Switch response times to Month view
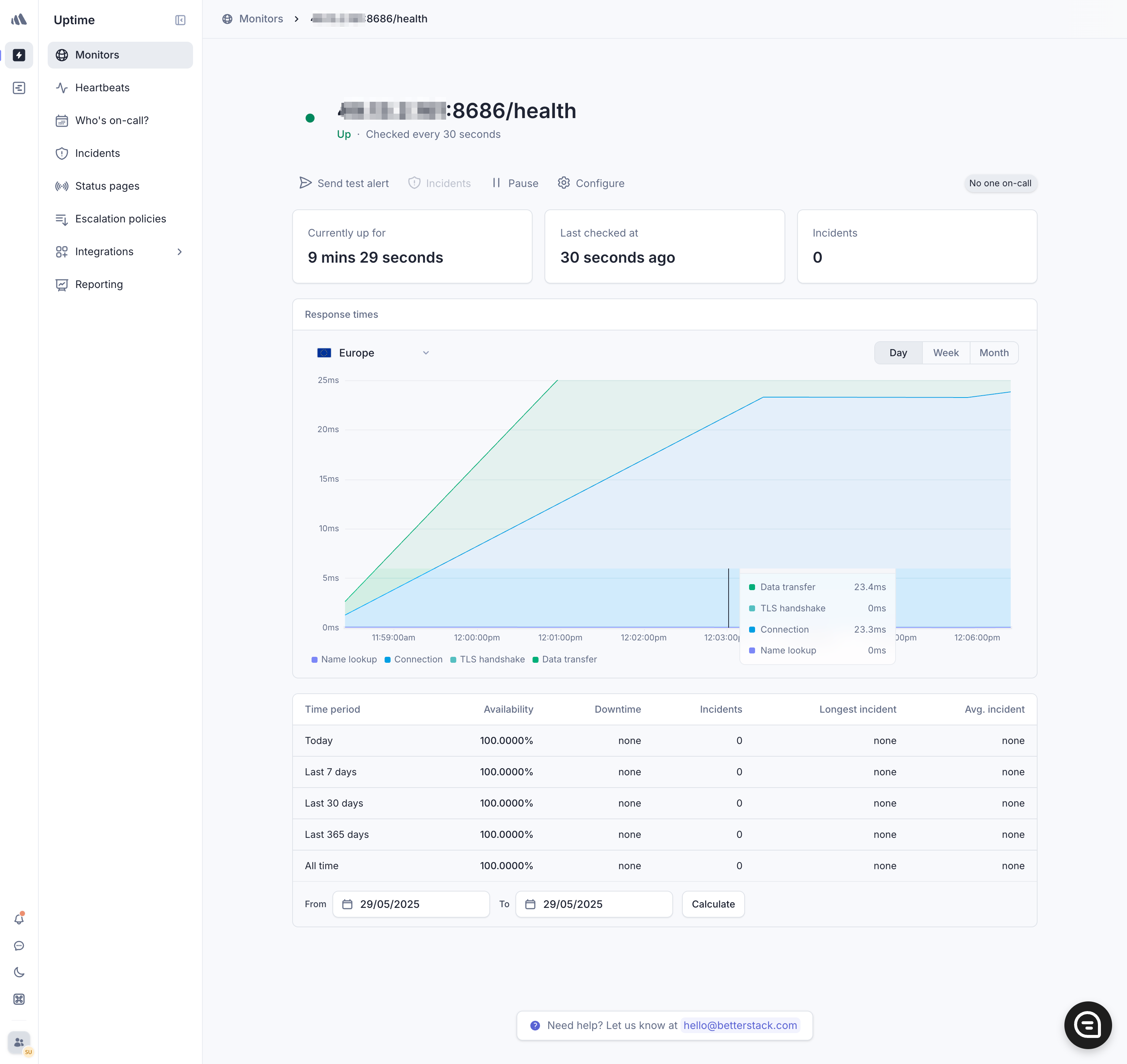The height and width of the screenshot is (1064, 1127). [994, 352]
